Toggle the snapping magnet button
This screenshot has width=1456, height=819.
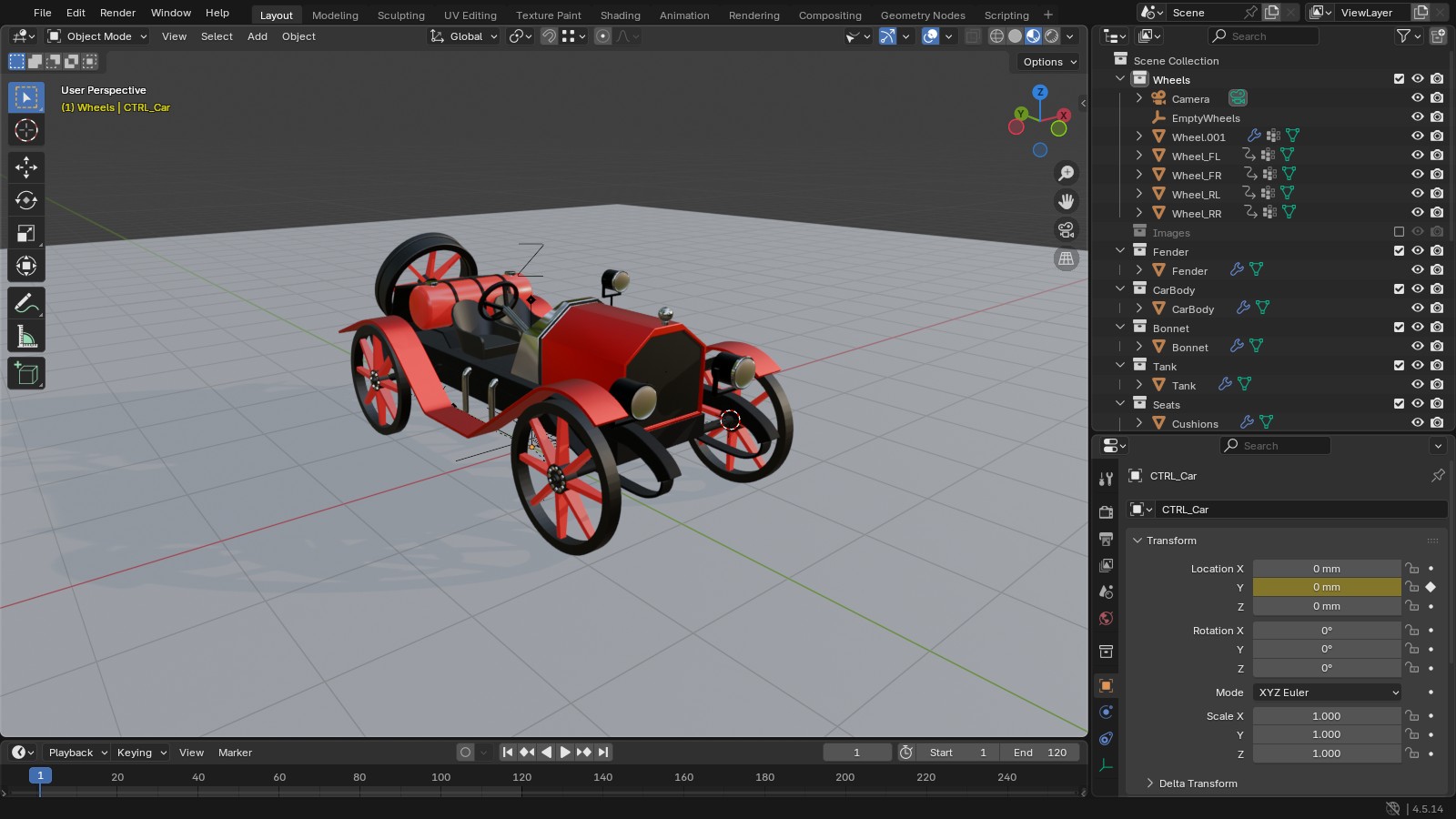click(549, 36)
